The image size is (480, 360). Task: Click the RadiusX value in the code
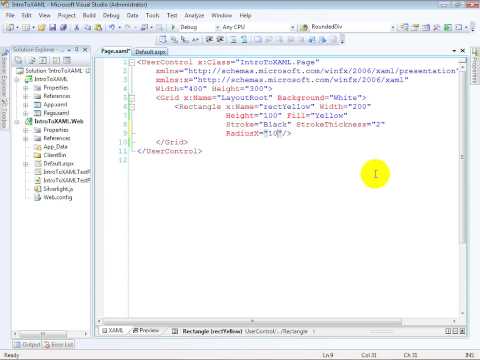[x=273, y=133]
